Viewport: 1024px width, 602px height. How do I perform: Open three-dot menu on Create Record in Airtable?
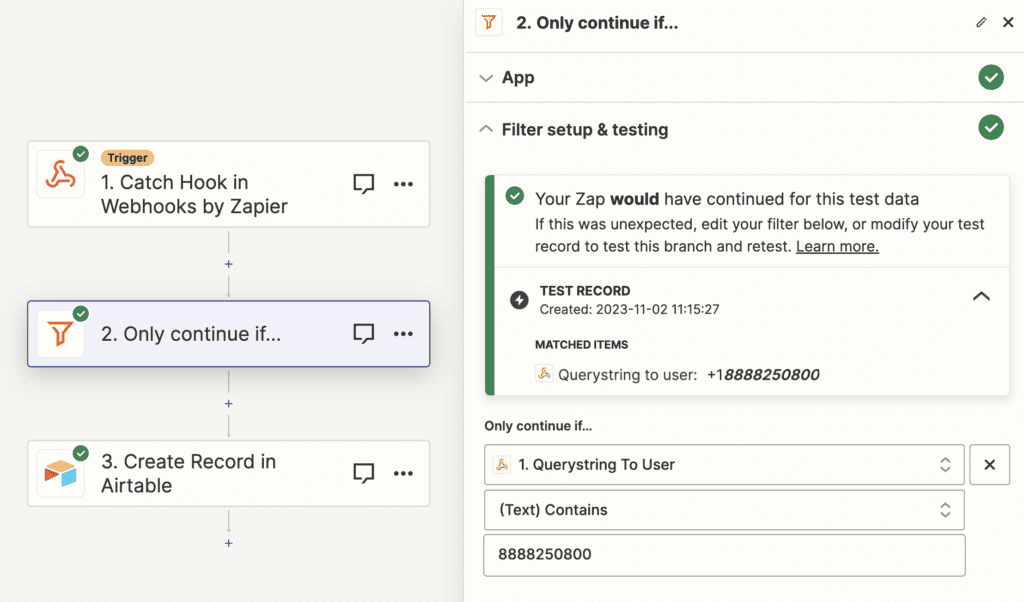click(404, 473)
